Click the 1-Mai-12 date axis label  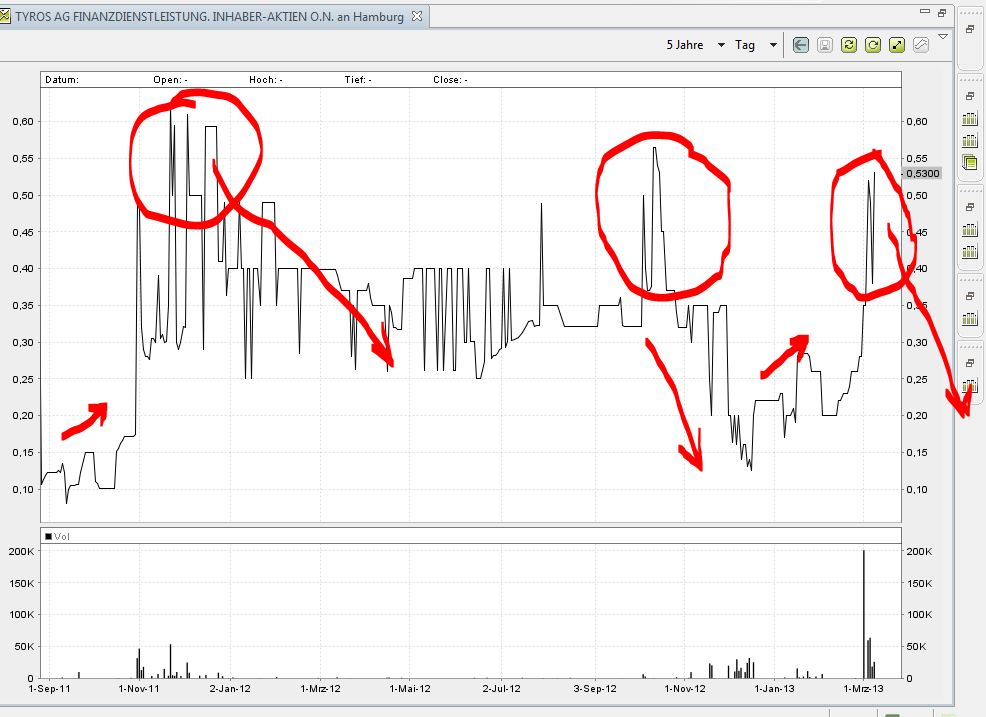pyautogui.click(x=410, y=689)
